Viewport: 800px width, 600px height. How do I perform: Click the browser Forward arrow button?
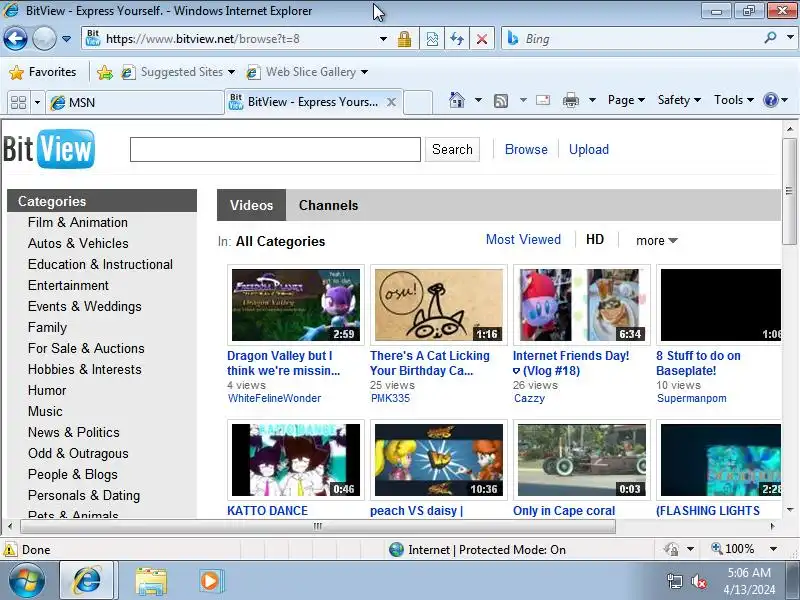click(44, 39)
